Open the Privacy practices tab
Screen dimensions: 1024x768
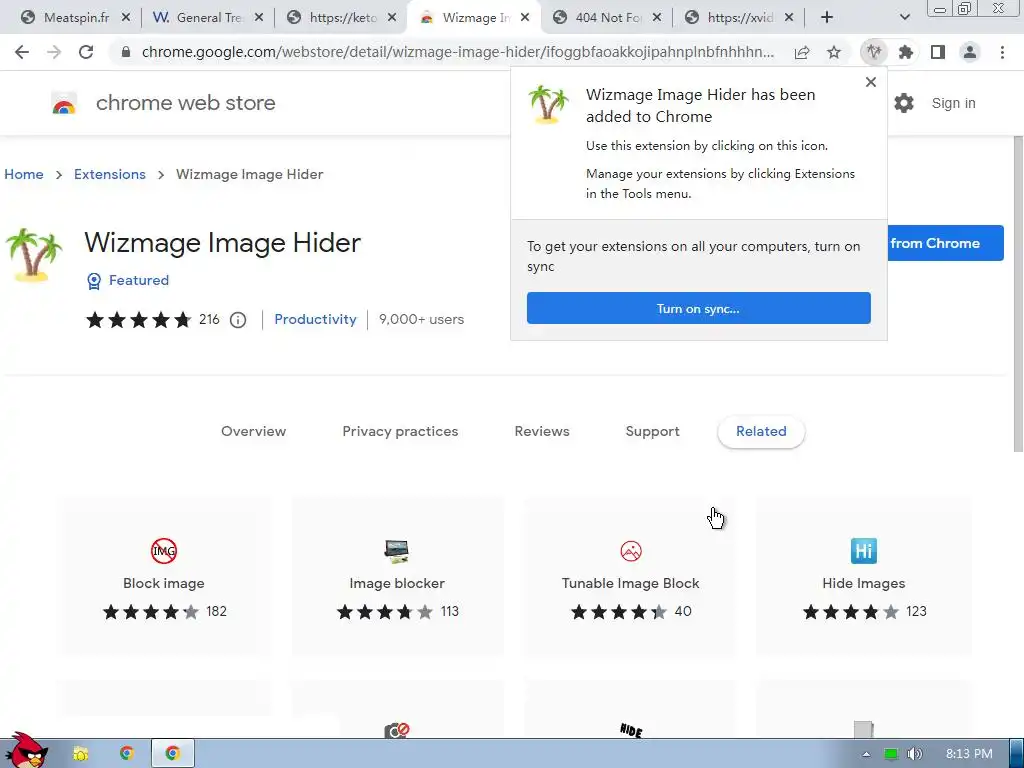(x=400, y=432)
